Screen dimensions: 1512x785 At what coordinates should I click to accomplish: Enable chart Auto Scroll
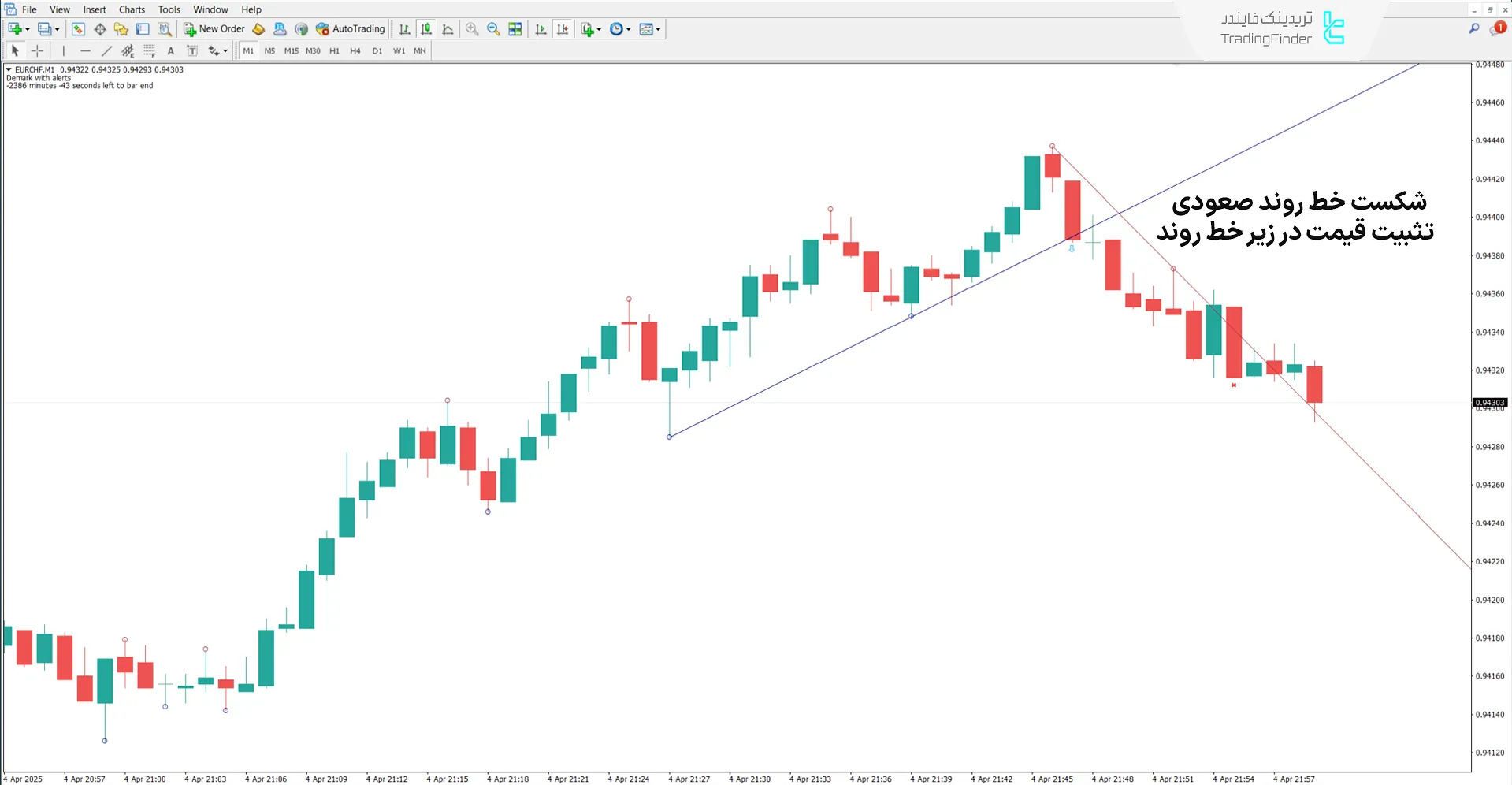point(541,28)
